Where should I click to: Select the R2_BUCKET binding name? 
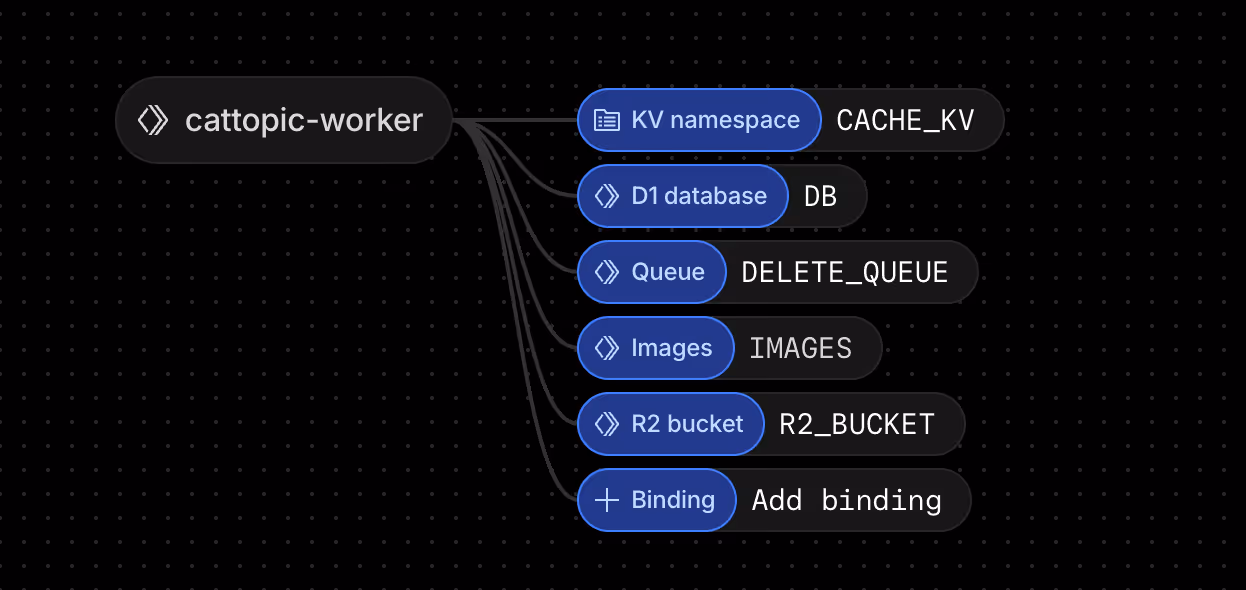856,425
